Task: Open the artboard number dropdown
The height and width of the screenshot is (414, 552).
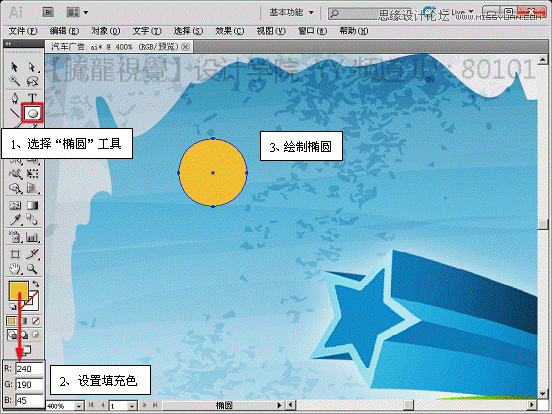Action: tap(132, 406)
